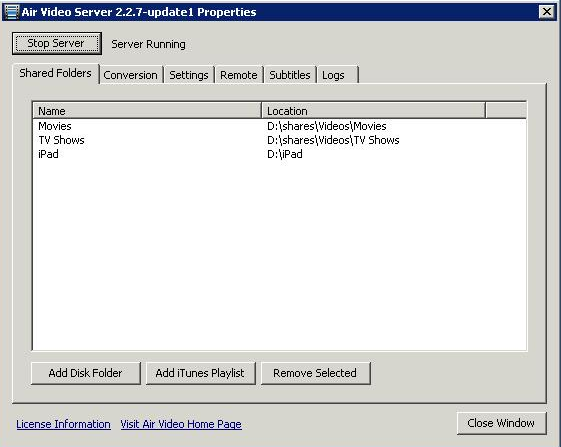This screenshot has height=447, width=561.
Task: Click Add iTunes Playlist button
Action: pyautogui.click(x=201, y=373)
